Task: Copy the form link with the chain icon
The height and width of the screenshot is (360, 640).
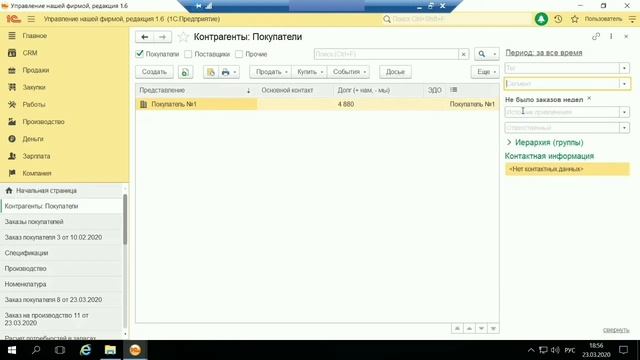Action: click(x=596, y=36)
